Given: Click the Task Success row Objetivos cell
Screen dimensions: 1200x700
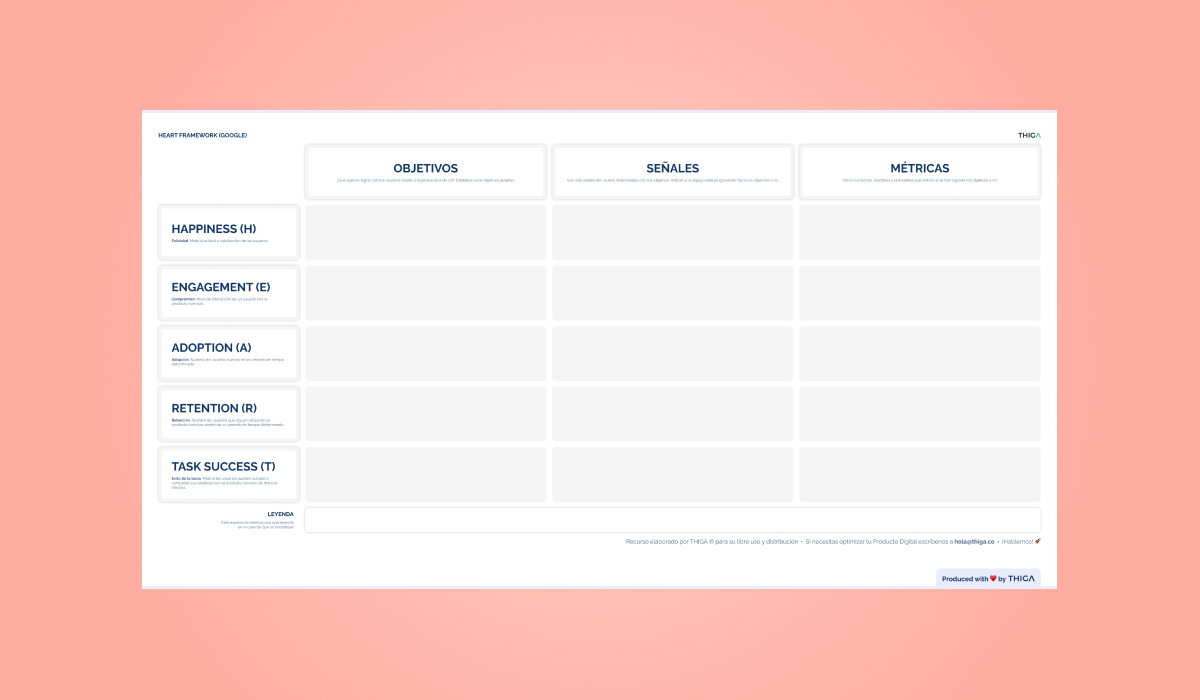Looking at the screenshot, I should pyautogui.click(x=426, y=474).
